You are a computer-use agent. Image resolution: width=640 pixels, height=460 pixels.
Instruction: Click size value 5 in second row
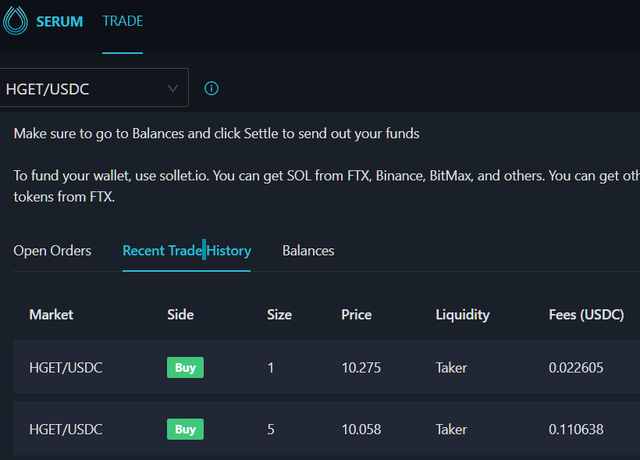pyautogui.click(x=271, y=429)
